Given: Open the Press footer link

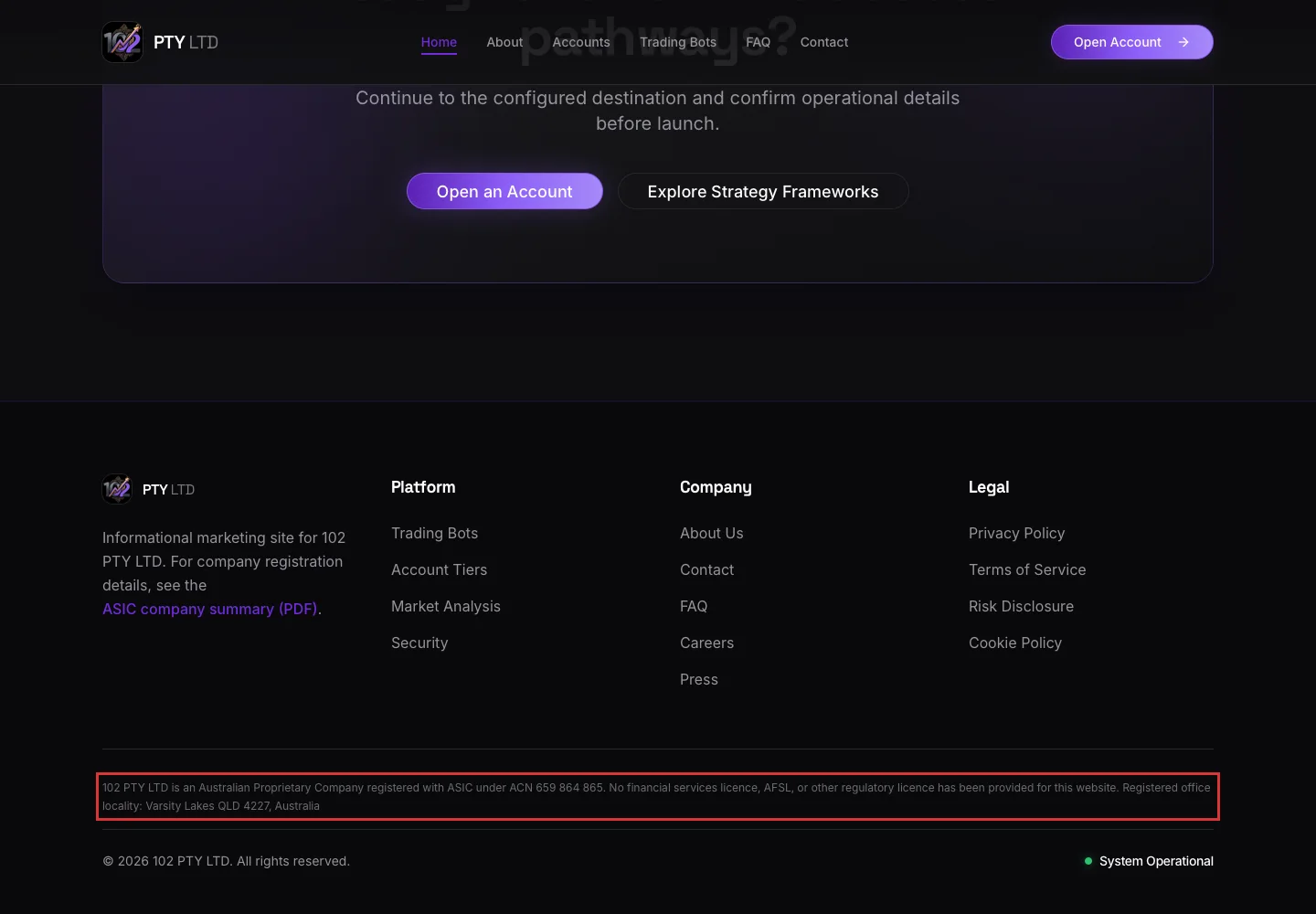Looking at the screenshot, I should point(699,679).
